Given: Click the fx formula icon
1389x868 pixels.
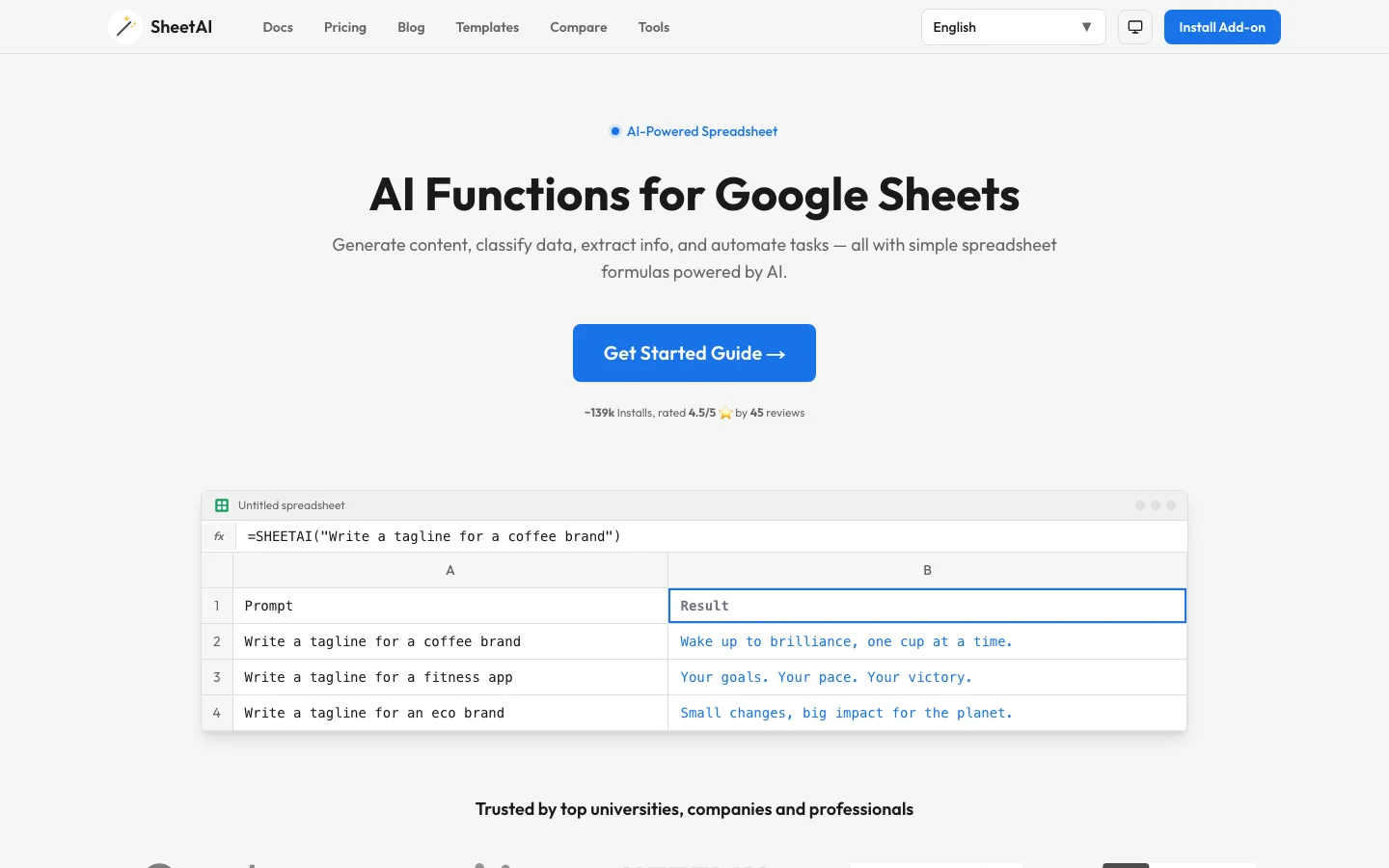Looking at the screenshot, I should click(x=219, y=536).
